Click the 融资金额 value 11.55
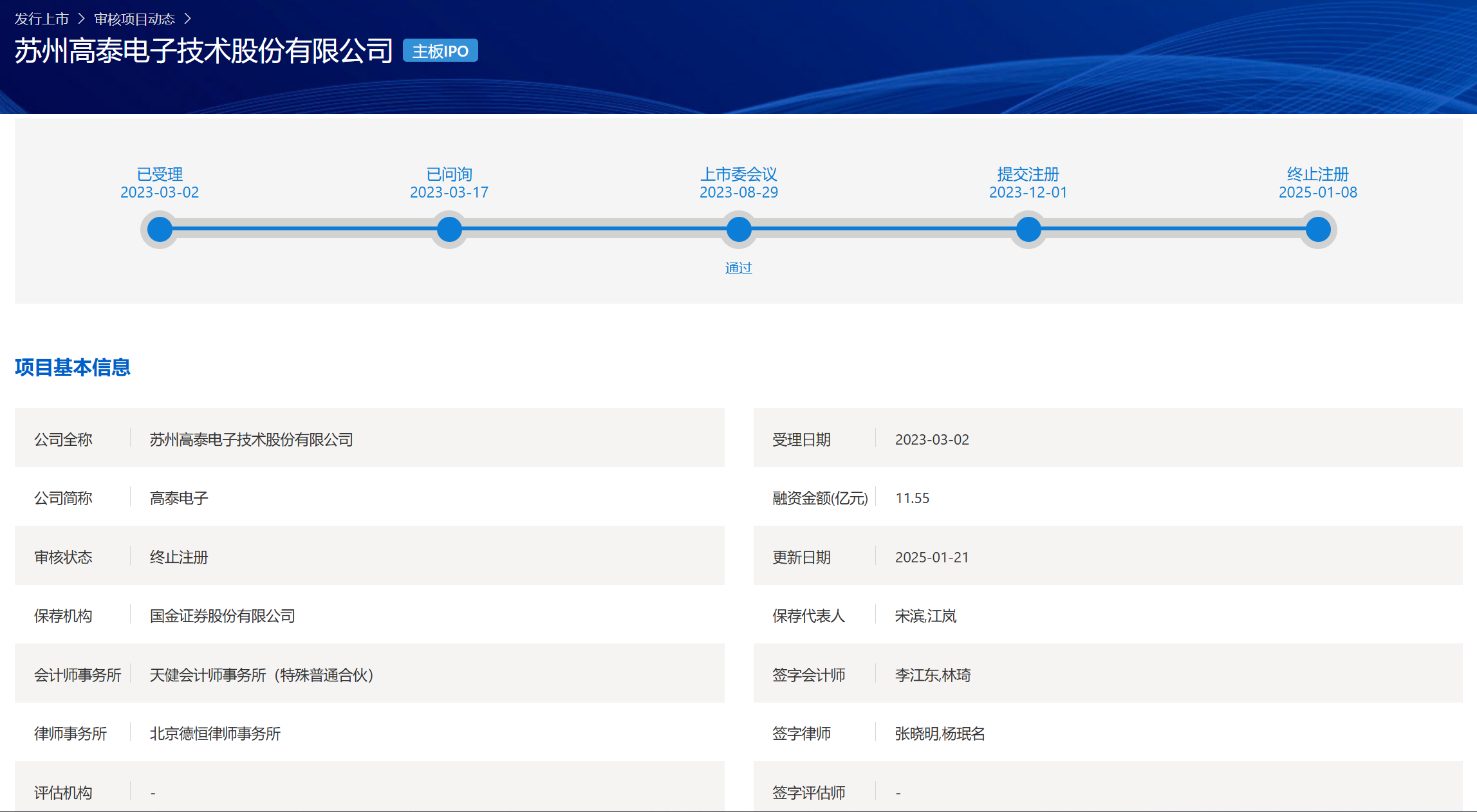1477x812 pixels. coord(912,498)
